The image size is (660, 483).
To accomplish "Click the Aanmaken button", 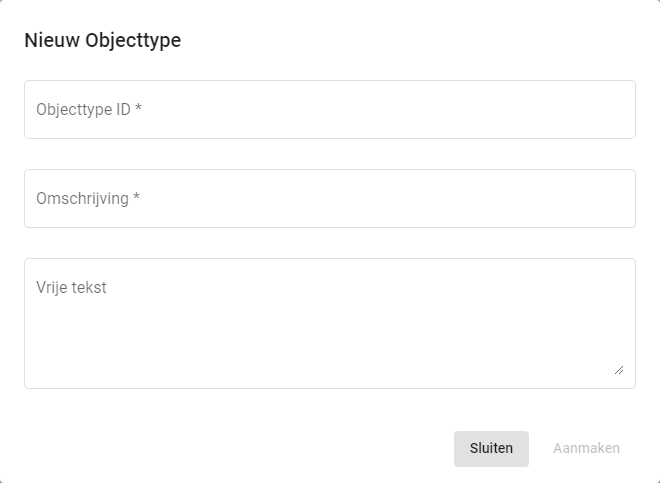I will point(586,448).
